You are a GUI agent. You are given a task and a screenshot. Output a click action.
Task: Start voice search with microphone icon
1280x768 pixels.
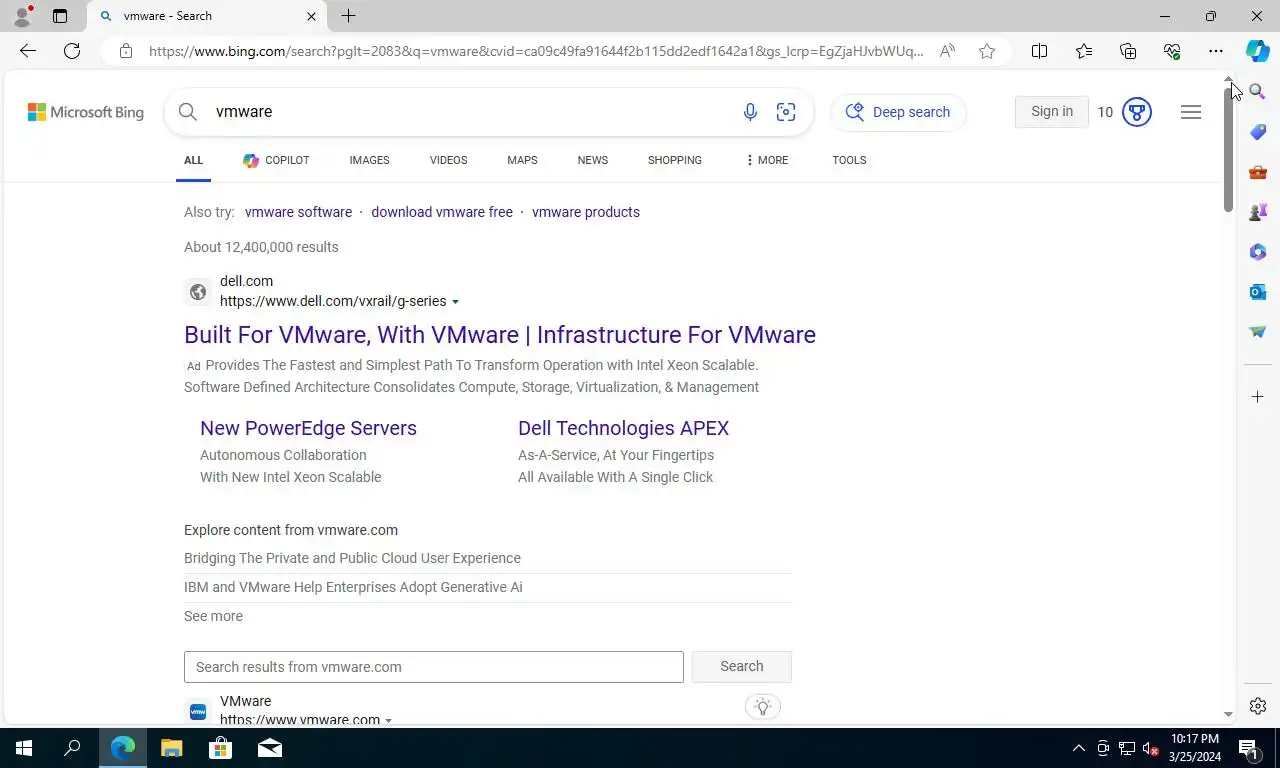[750, 112]
